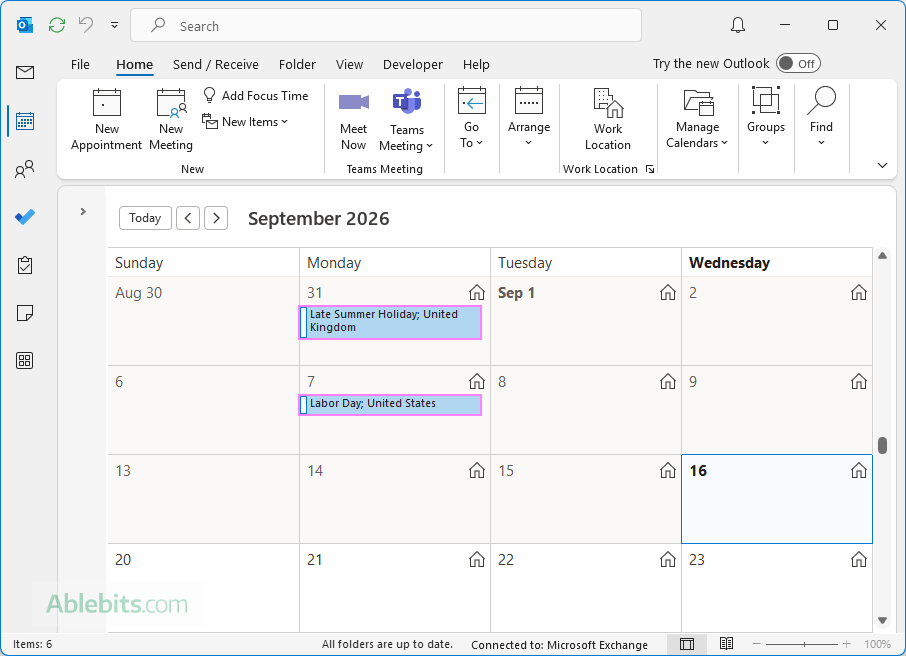Viewport: 906px width, 656px height.
Task: Click the Today button
Action: tap(145, 218)
